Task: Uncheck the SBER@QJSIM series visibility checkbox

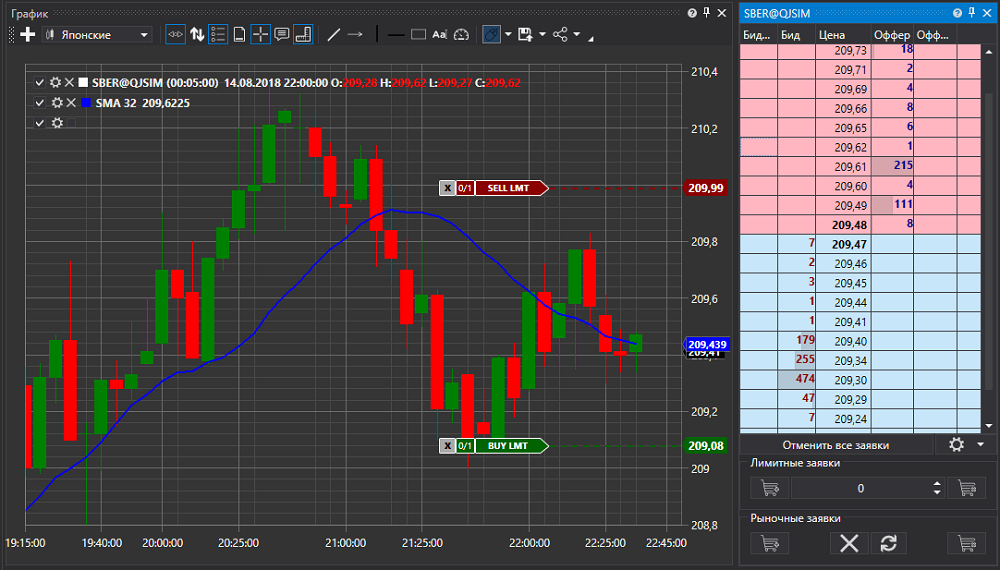Action: (40, 82)
